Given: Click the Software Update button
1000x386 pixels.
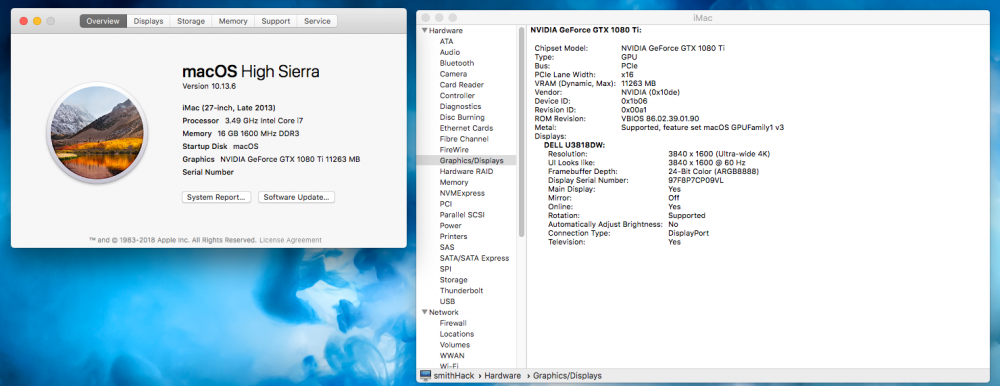Looking at the screenshot, I should 297,197.
